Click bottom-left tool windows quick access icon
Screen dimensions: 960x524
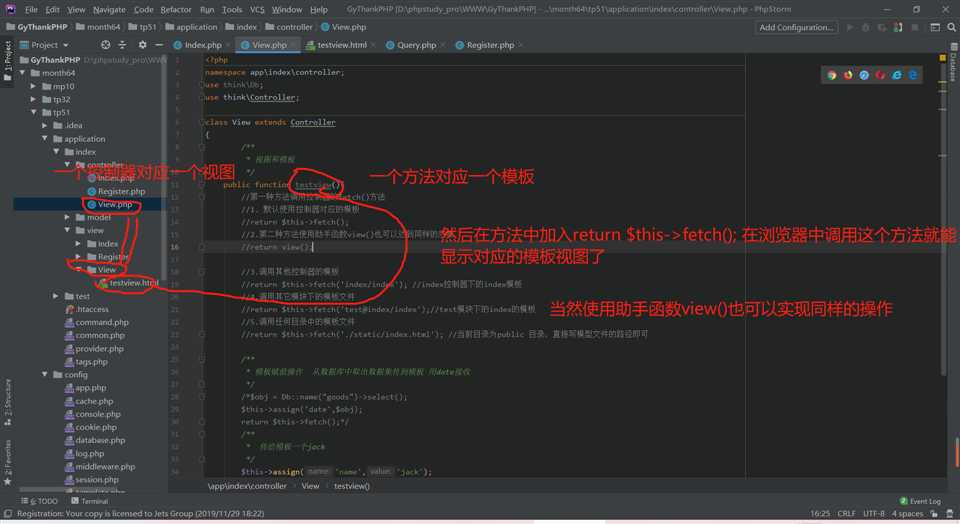point(8,514)
